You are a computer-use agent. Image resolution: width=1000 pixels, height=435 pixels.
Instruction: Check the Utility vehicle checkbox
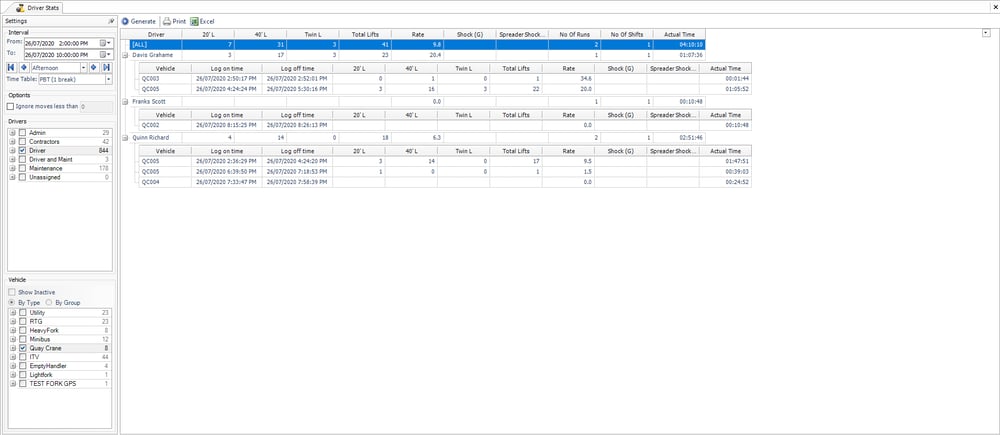tap(23, 313)
